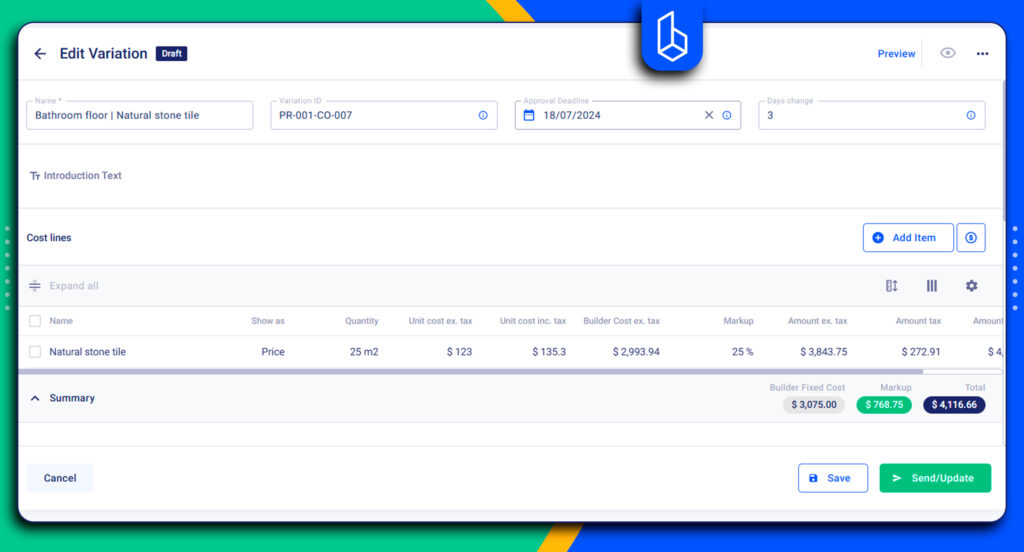Click the green Send/Update button
This screenshot has width=1024, height=552.
[935, 478]
